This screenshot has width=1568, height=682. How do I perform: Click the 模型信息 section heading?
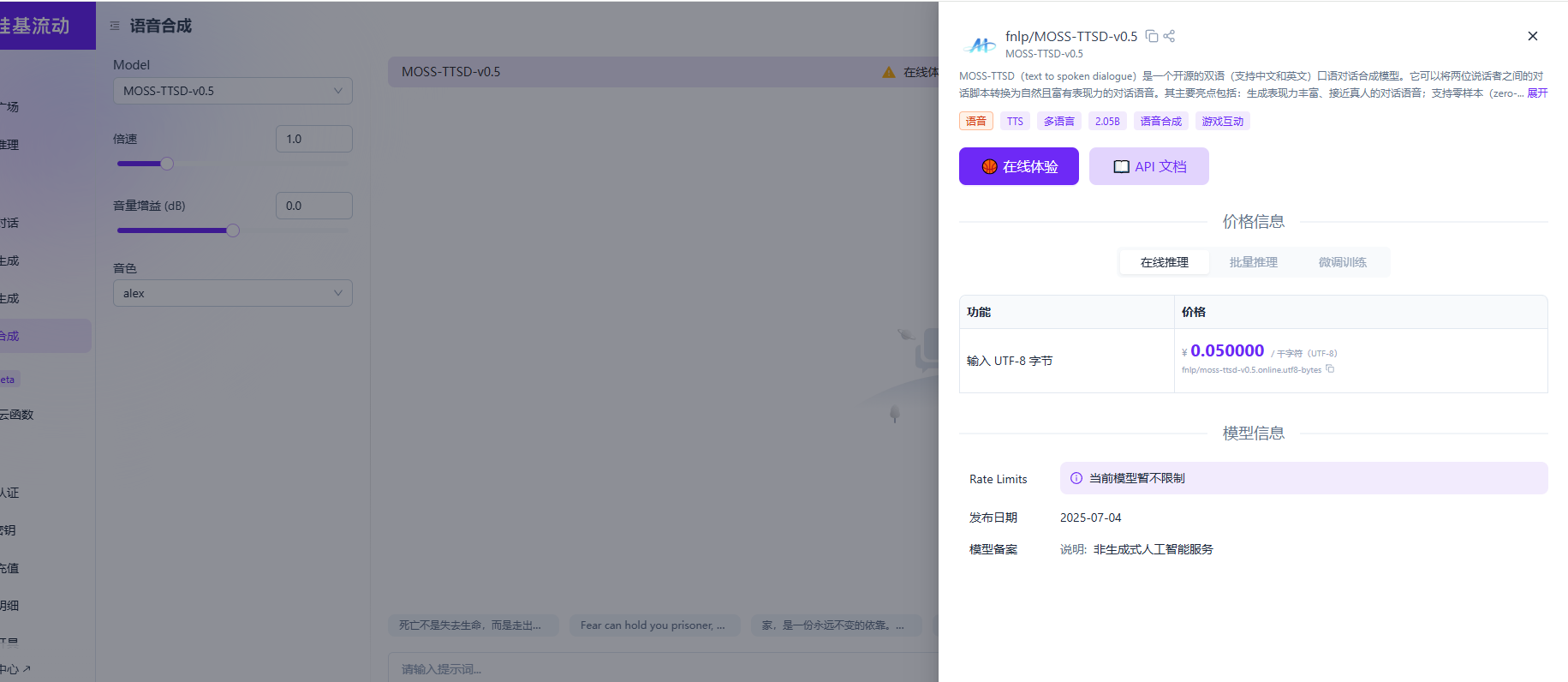pos(1254,433)
